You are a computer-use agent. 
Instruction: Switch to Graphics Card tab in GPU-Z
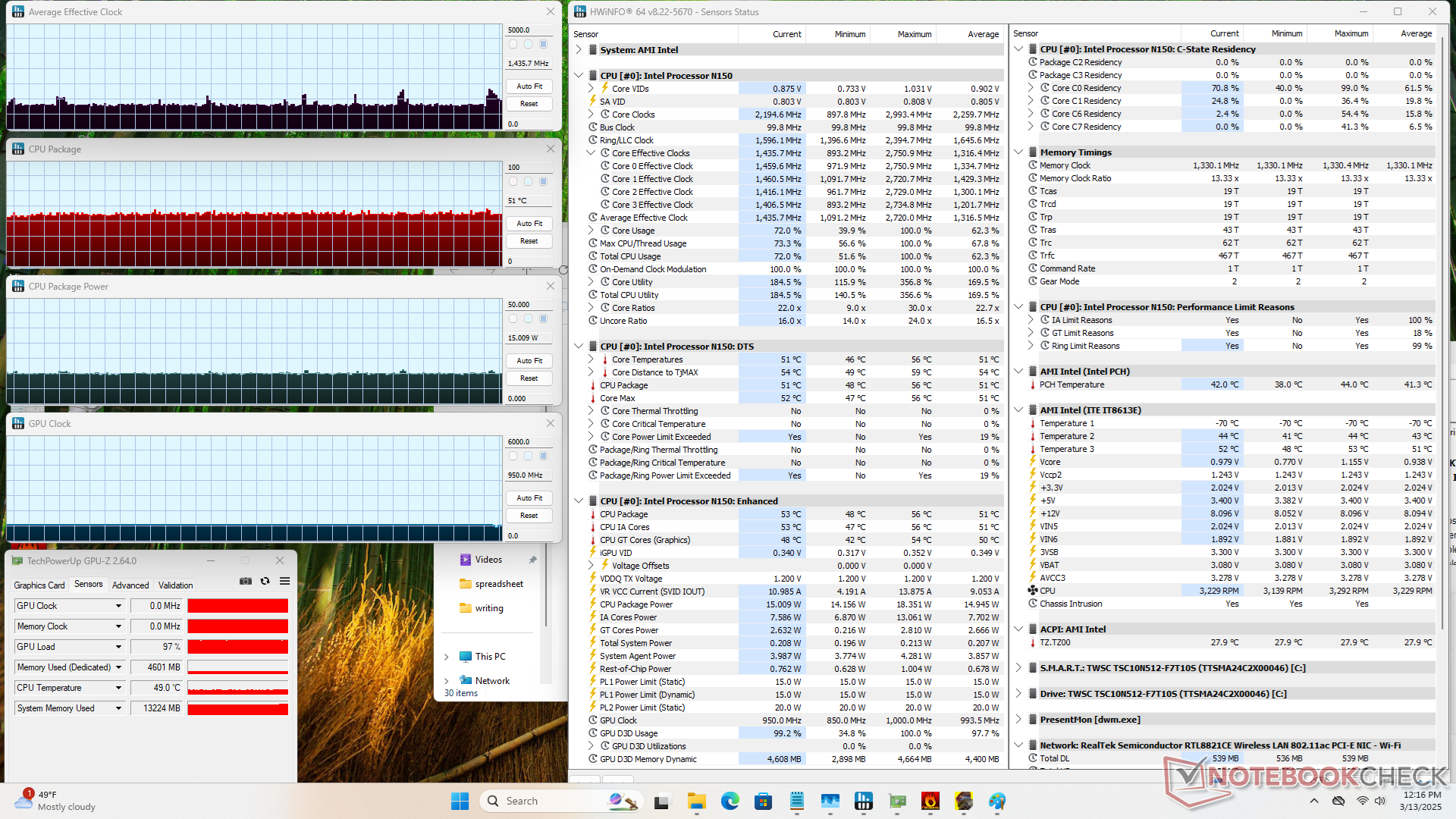click(x=39, y=585)
